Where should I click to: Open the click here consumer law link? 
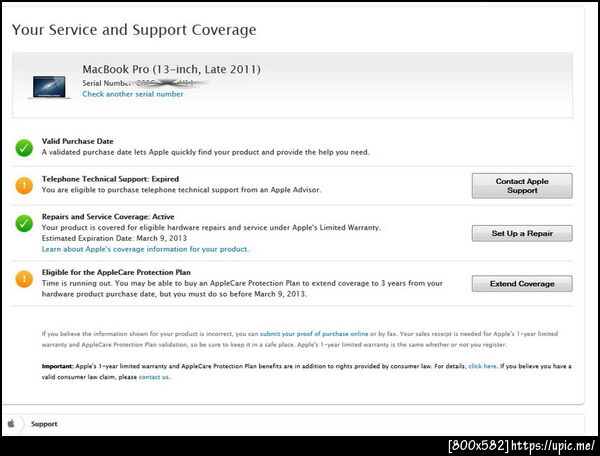pyautogui.click(x=483, y=366)
